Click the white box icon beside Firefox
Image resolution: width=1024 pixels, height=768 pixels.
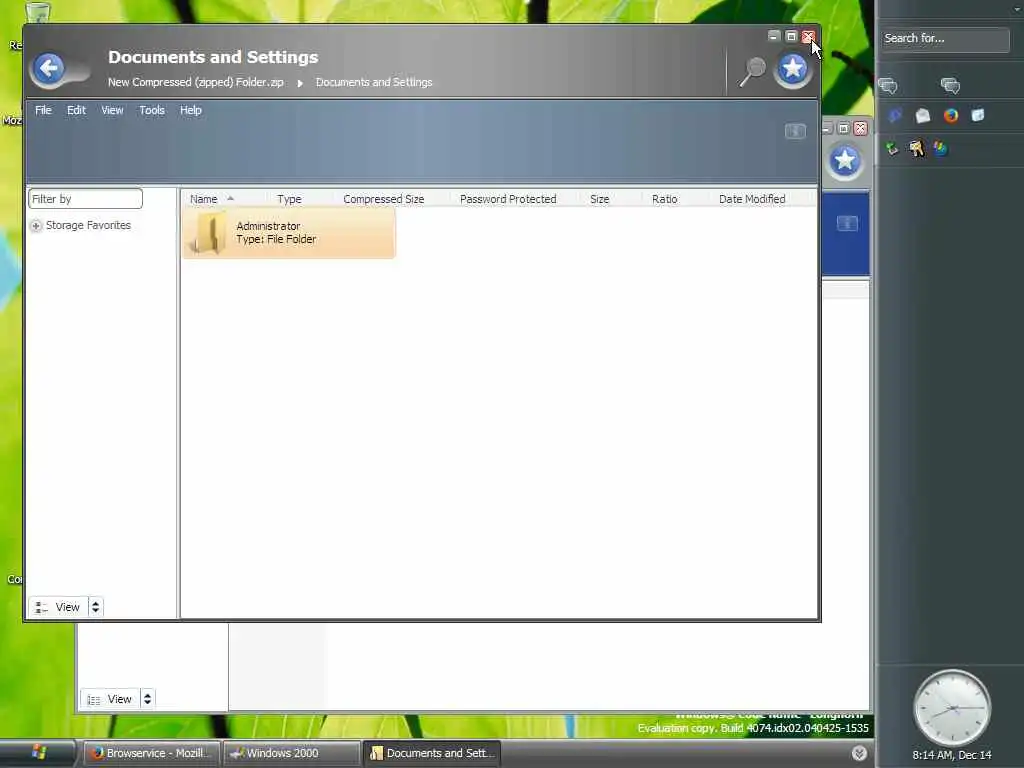click(x=978, y=116)
